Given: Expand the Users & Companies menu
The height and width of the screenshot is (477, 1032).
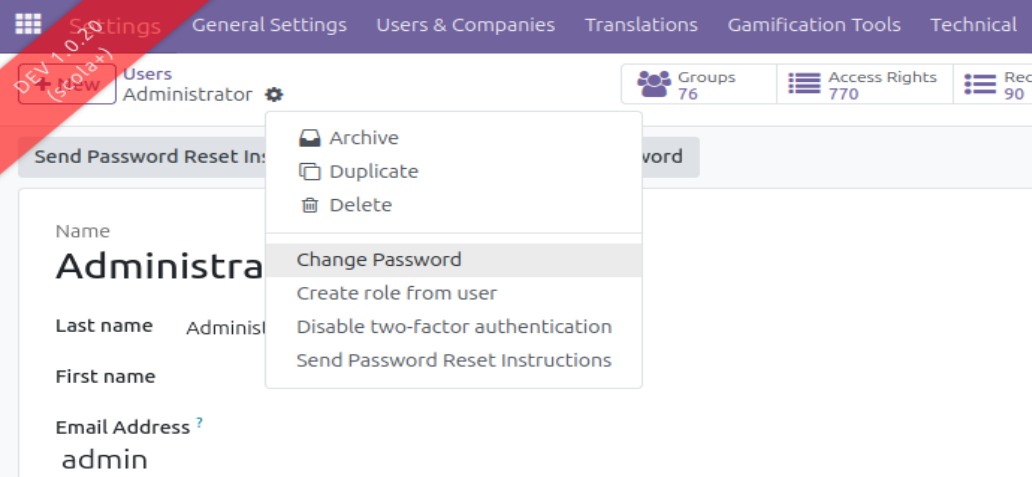Looking at the screenshot, I should coord(465,25).
